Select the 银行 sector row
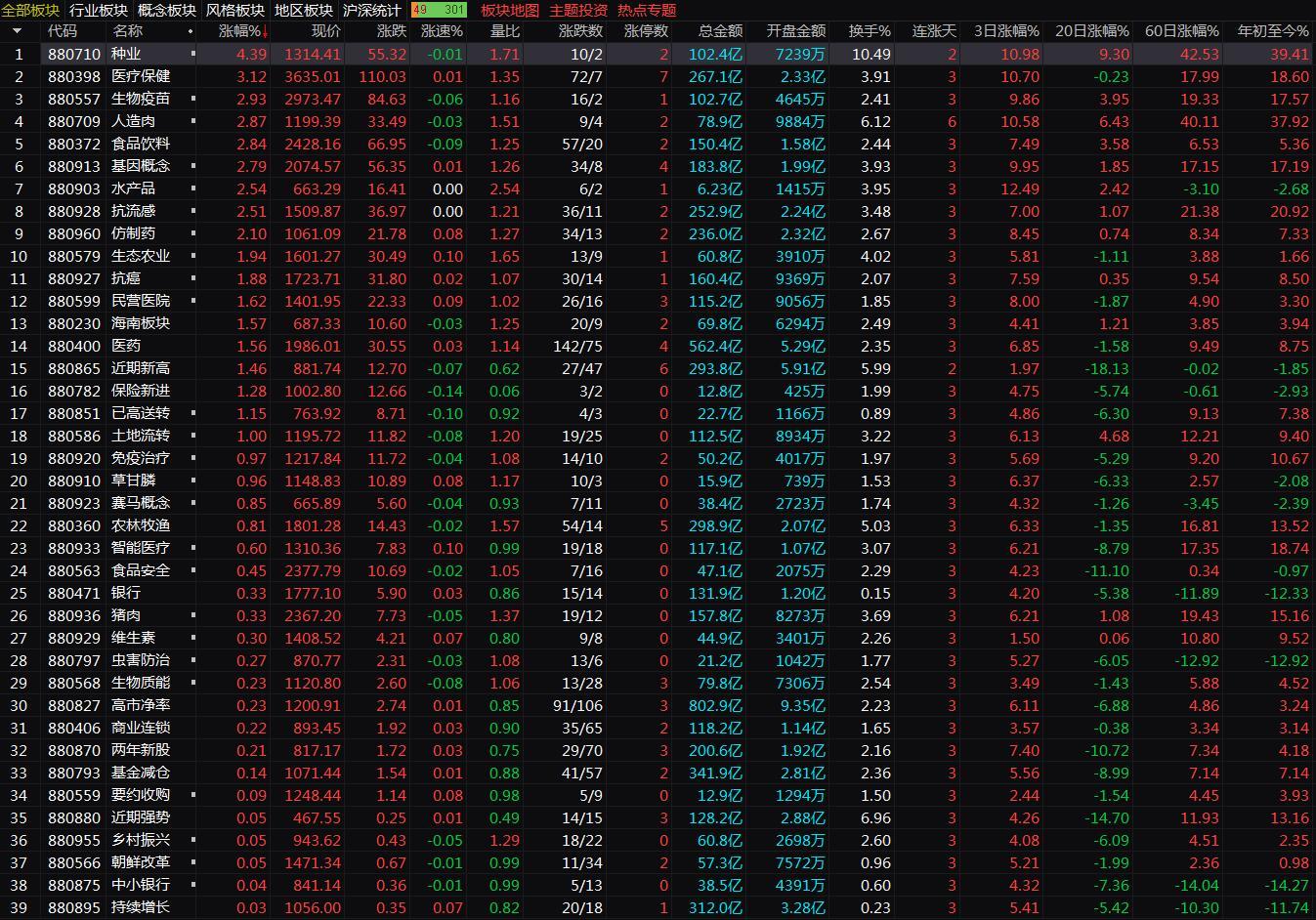 [x=658, y=593]
